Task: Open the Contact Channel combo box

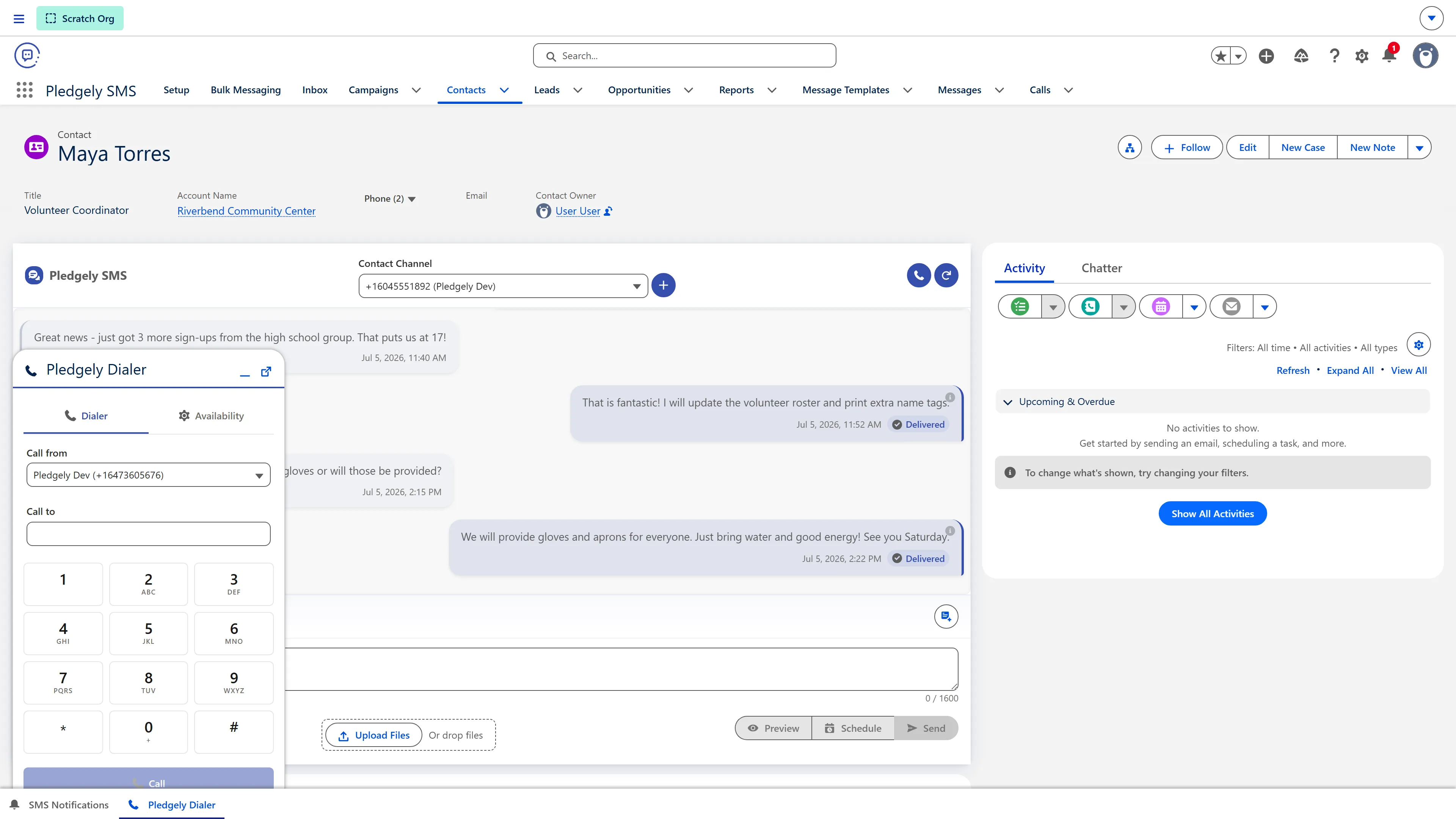Action: point(503,286)
